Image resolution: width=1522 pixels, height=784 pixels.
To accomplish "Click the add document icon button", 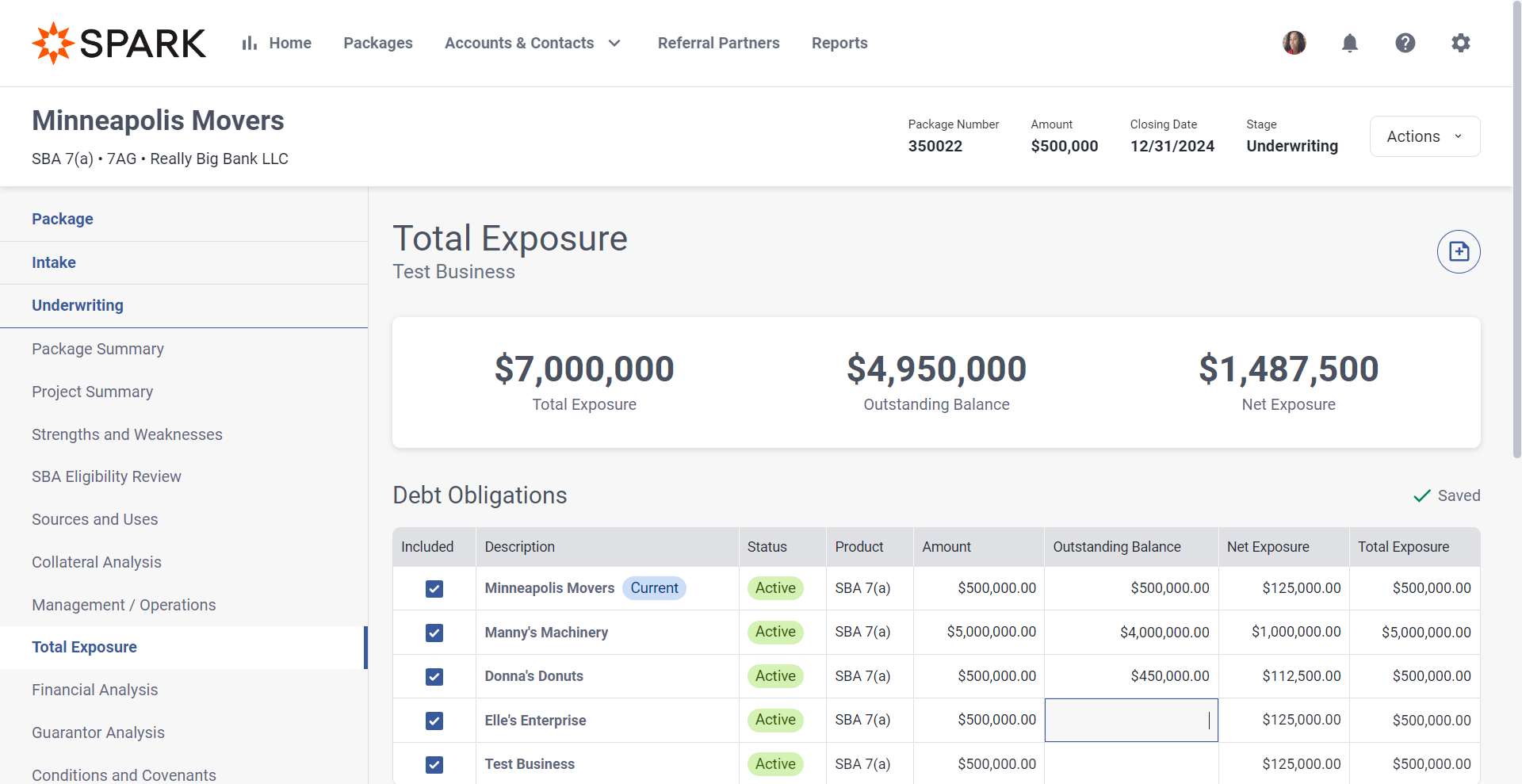I will pos(1459,251).
